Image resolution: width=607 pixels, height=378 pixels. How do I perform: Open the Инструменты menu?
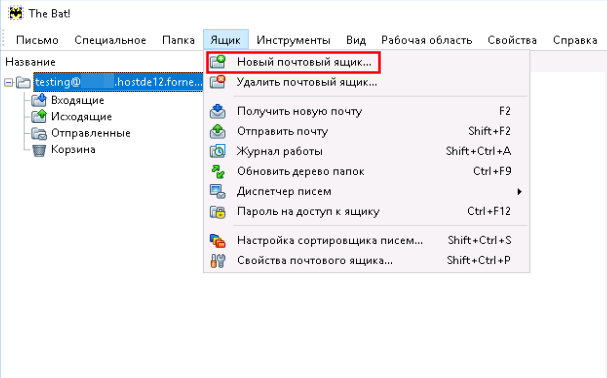[x=293, y=40]
